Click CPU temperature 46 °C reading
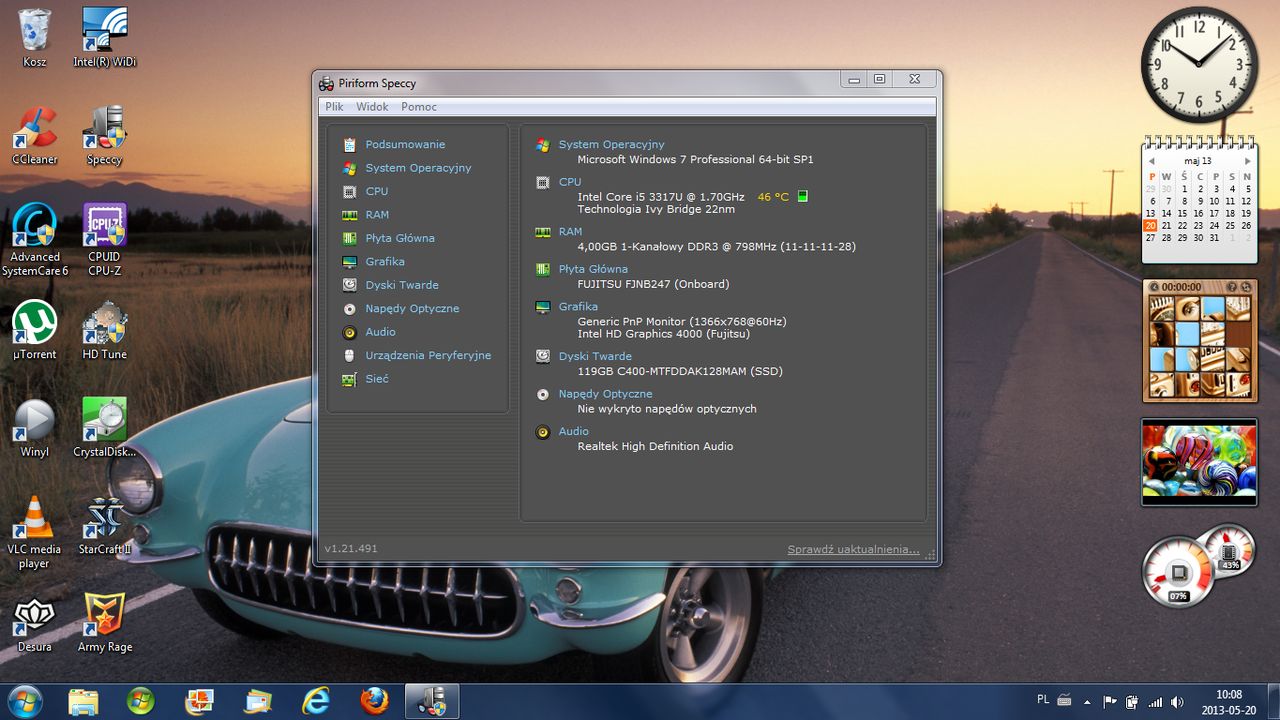 [x=773, y=197]
